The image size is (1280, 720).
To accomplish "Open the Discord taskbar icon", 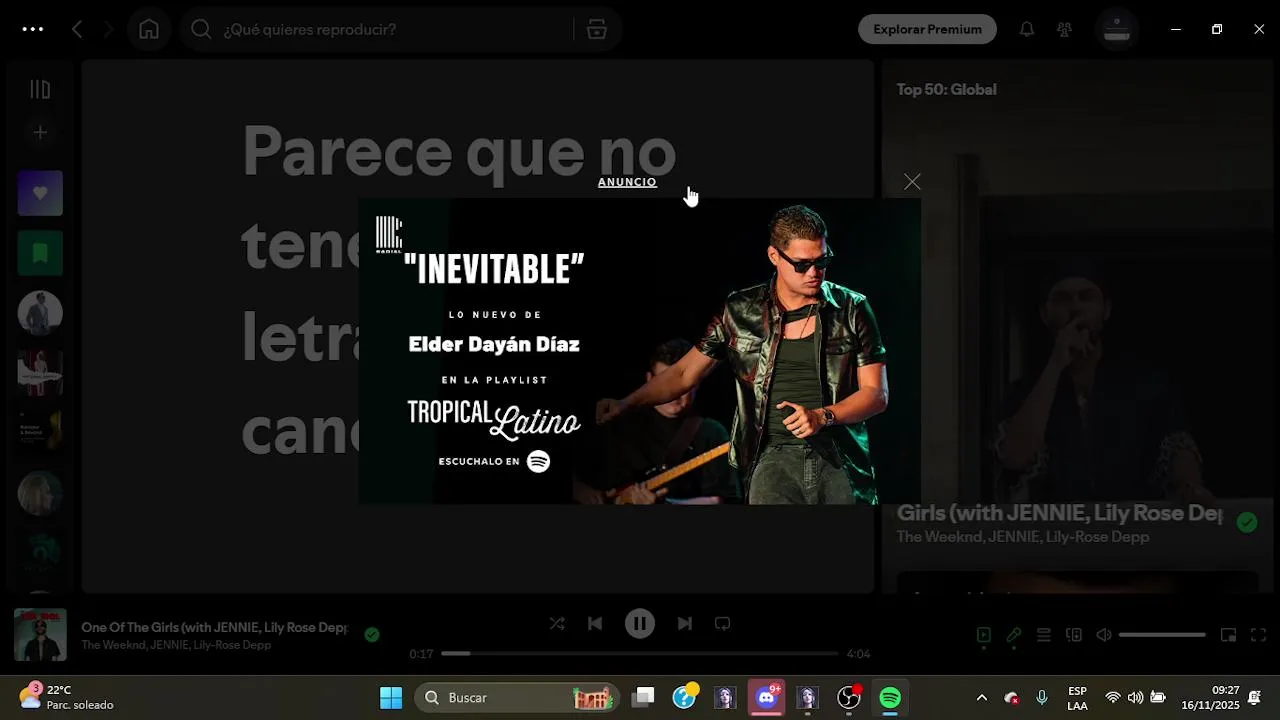I will (x=767, y=698).
